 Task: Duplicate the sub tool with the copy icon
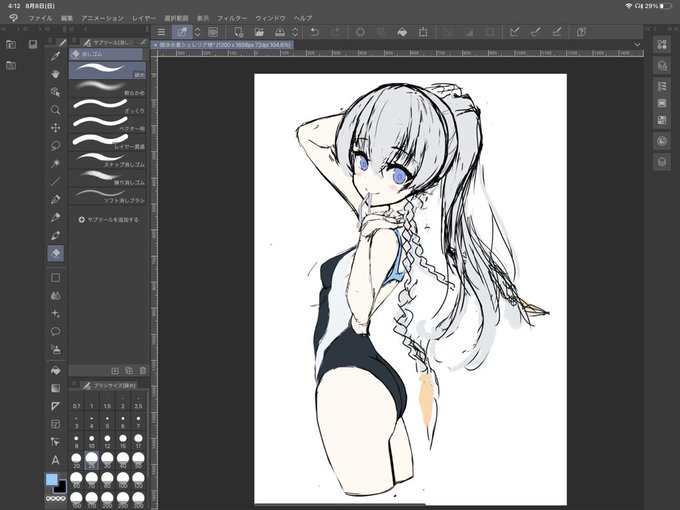129,371
